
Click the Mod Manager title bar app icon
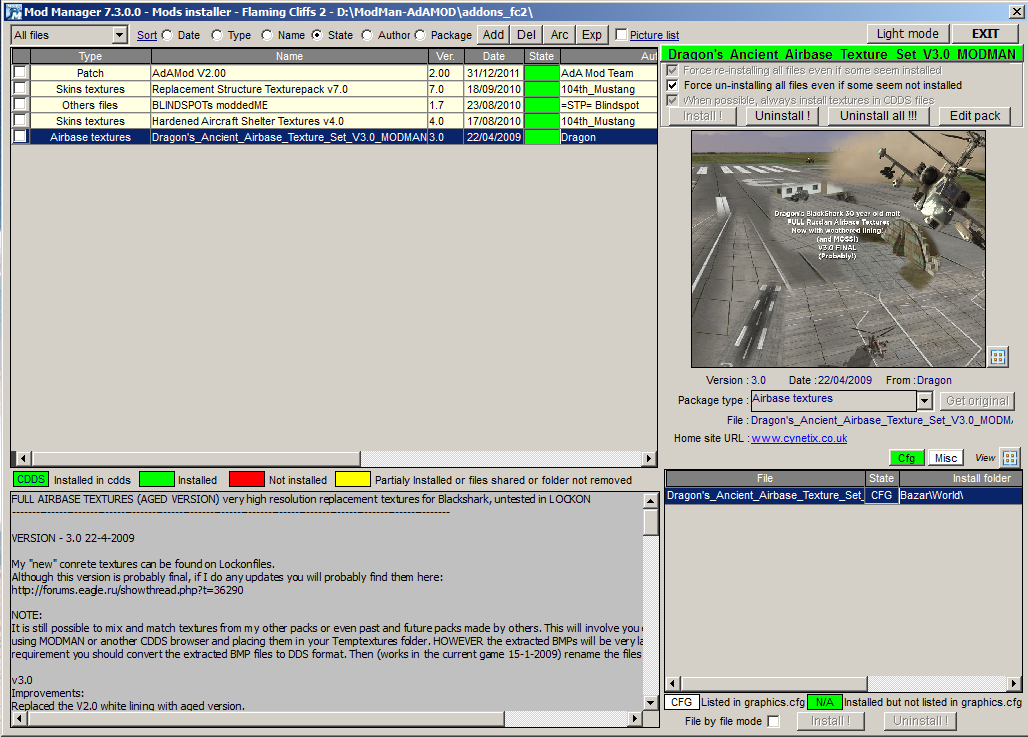[x=14, y=12]
